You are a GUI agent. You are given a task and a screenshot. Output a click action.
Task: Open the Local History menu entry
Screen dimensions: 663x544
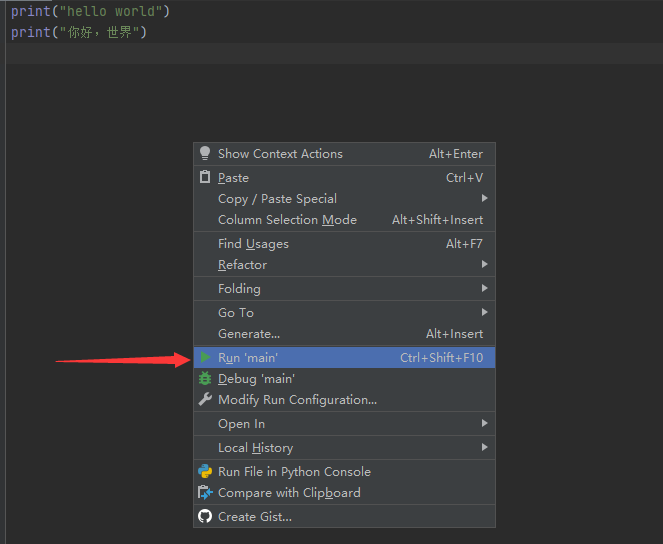[x=344, y=448]
